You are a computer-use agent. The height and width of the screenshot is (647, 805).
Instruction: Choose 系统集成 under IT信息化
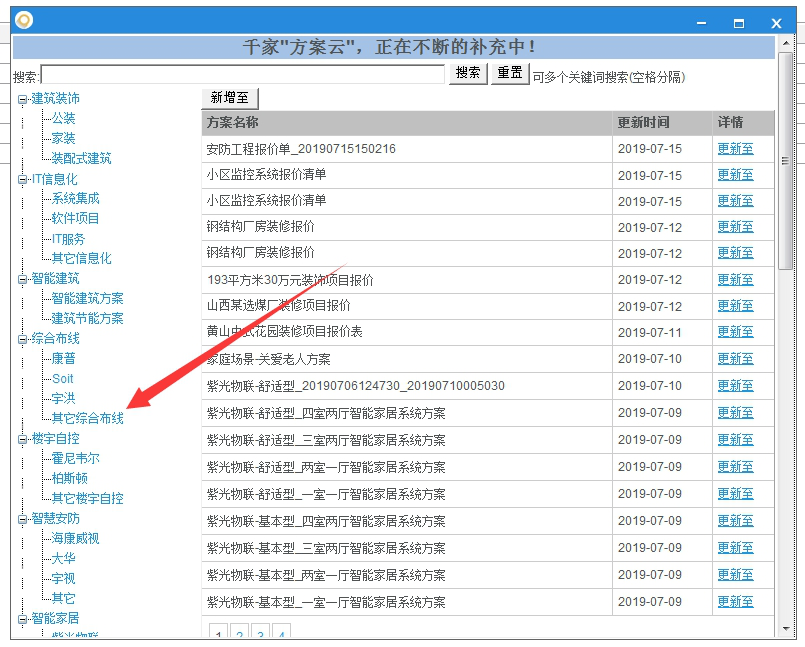coord(75,199)
